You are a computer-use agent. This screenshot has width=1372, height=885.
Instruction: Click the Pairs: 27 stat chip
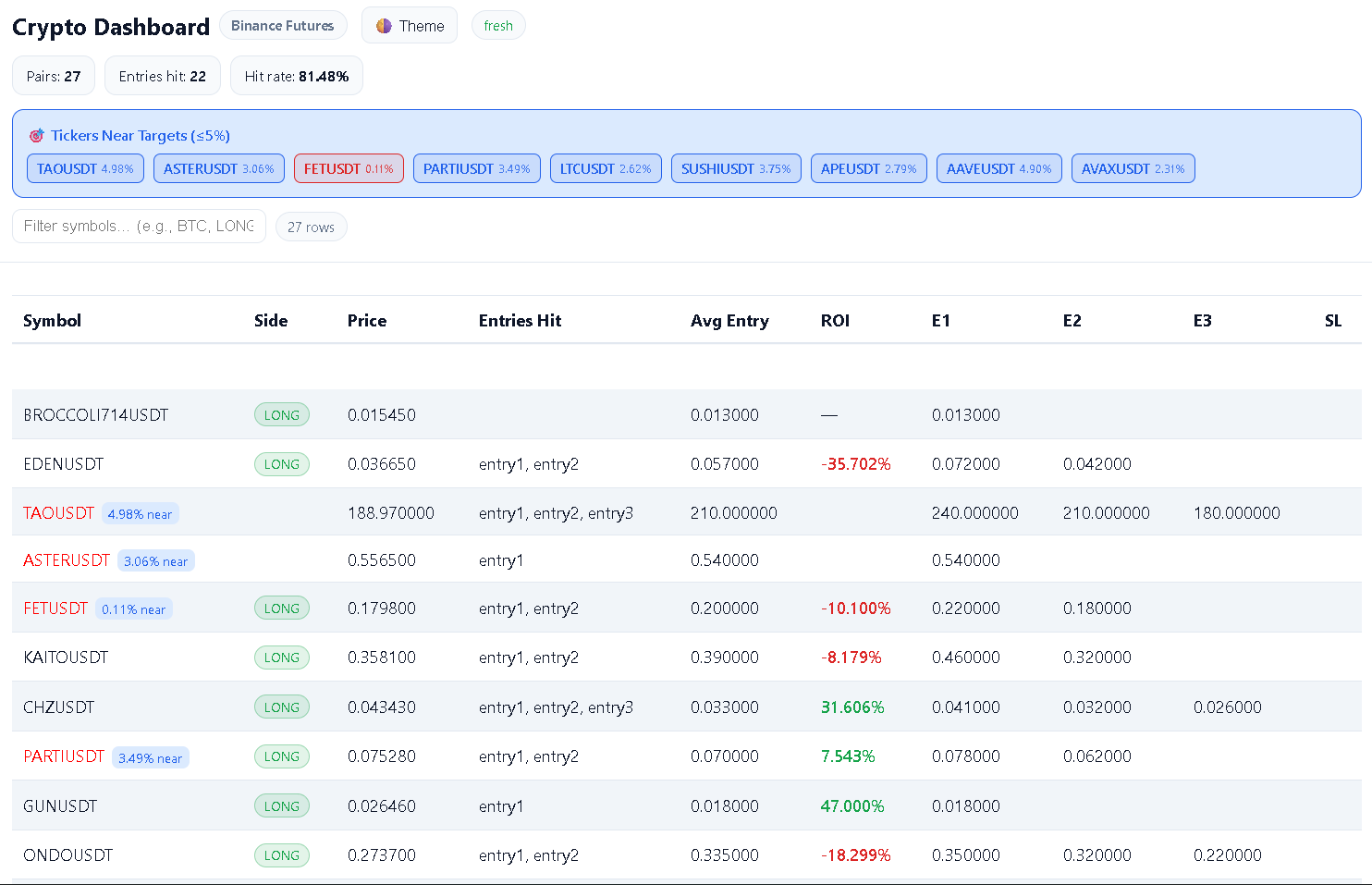point(53,75)
